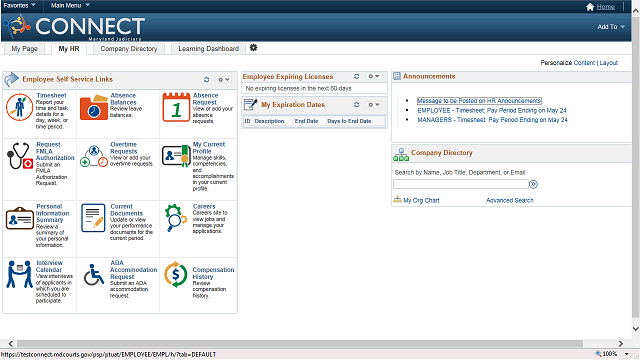Click the ADA Accommodation wheelchair icon
This screenshot has width=640, height=360.
94,275
